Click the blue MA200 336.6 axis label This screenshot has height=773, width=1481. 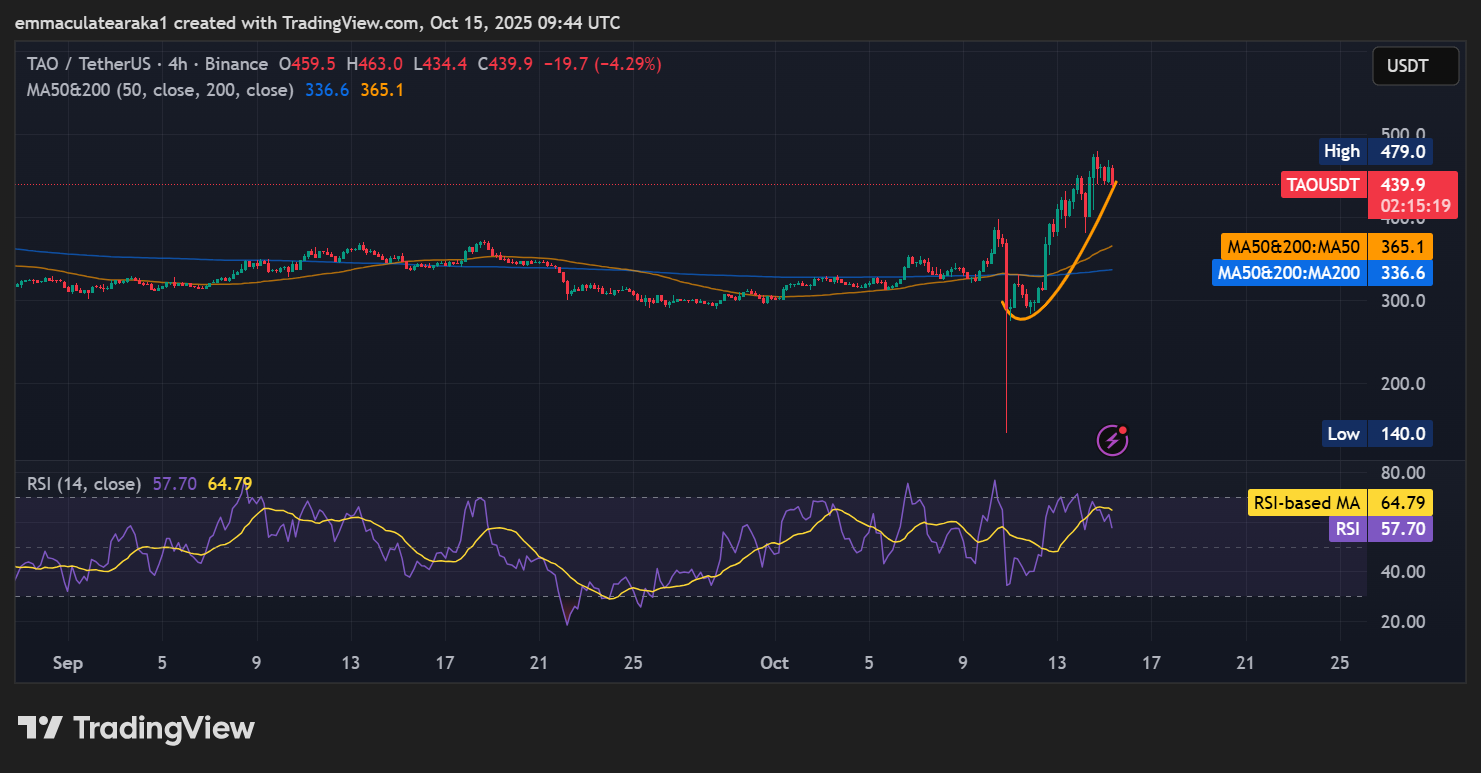click(x=1322, y=272)
